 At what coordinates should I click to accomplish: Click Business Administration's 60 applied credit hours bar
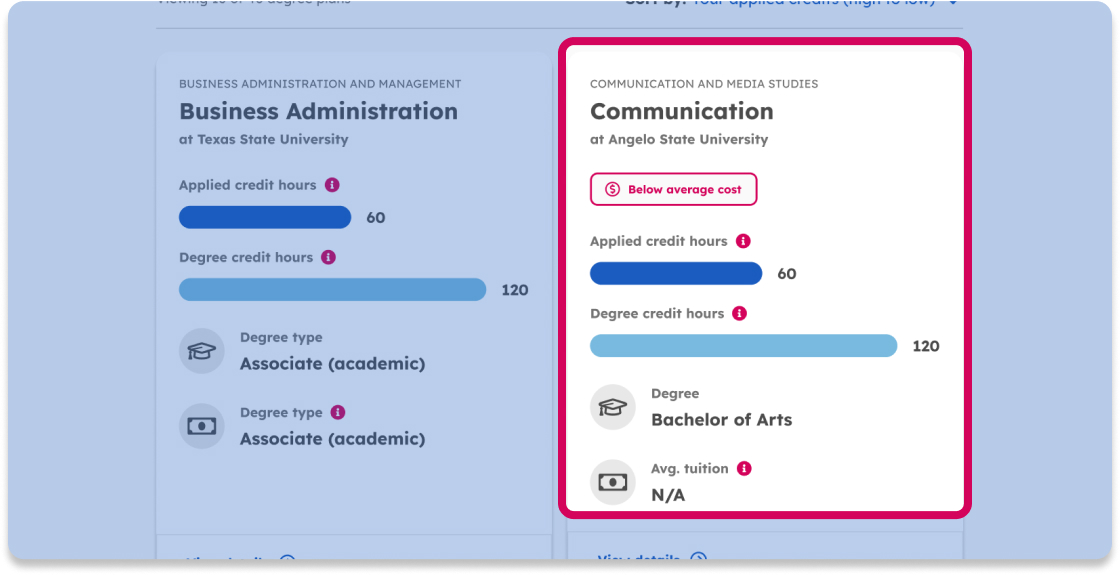tap(265, 217)
